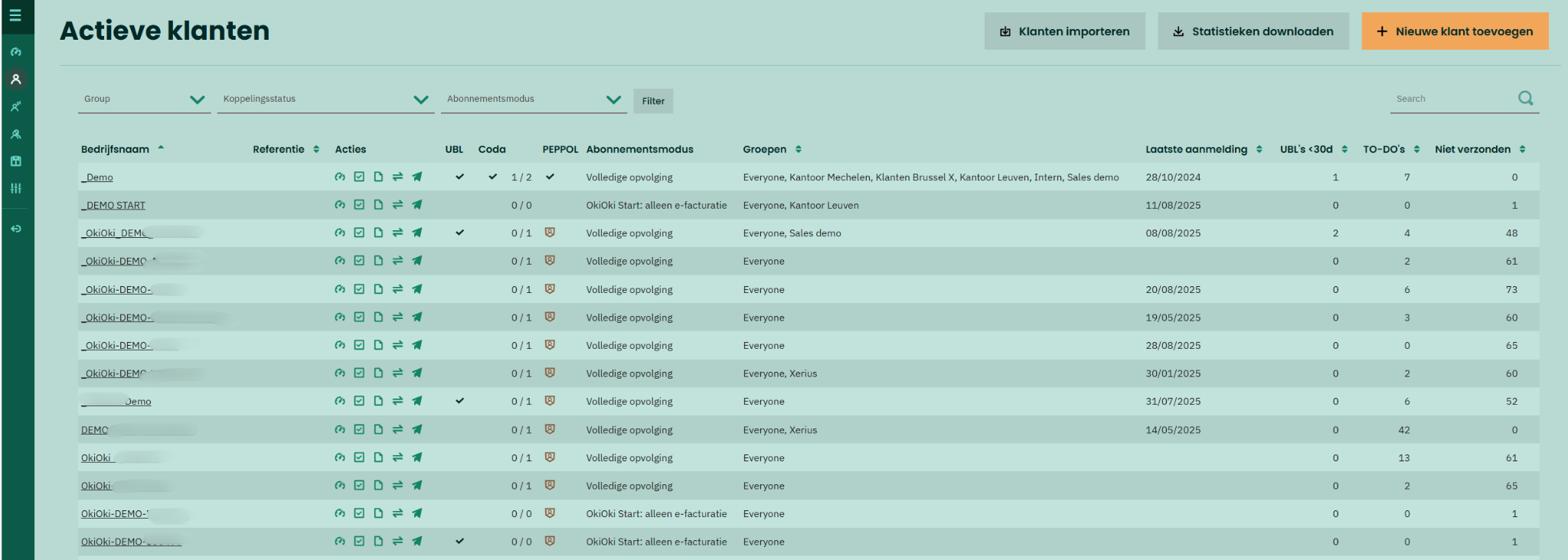This screenshot has width=1568, height=560.
Task: Click documents icon in row dated 14/05/2025
Action: tap(378, 429)
